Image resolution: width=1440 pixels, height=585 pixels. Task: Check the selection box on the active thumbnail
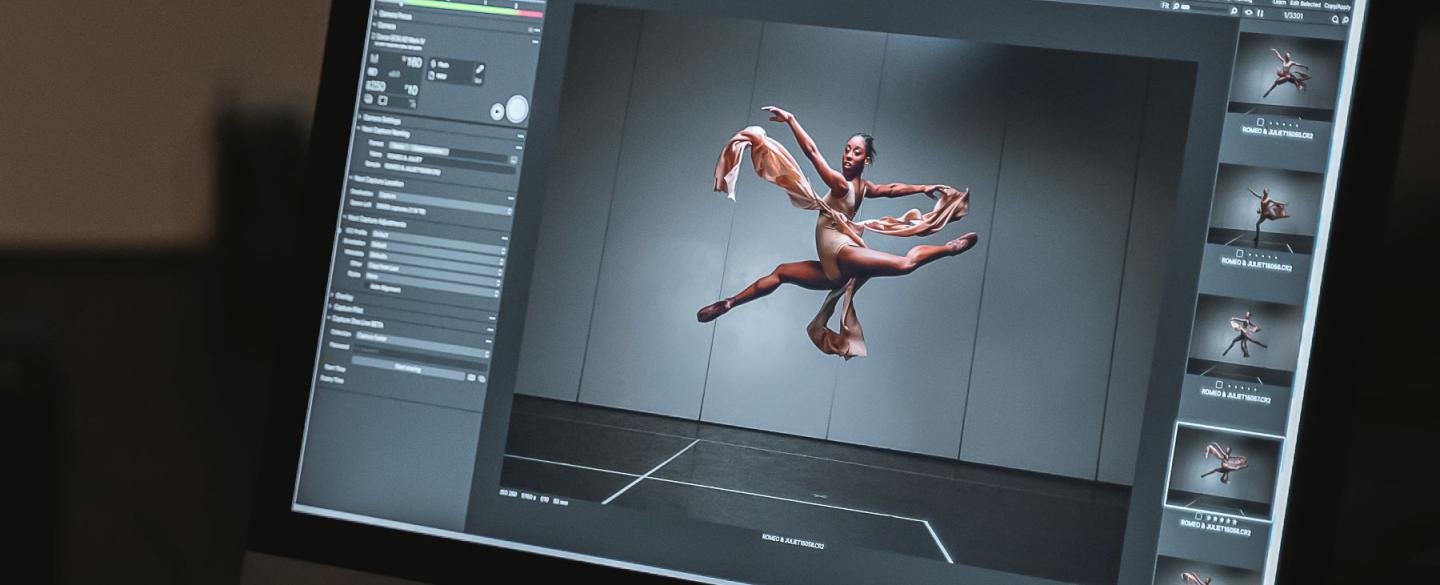[1199, 515]
